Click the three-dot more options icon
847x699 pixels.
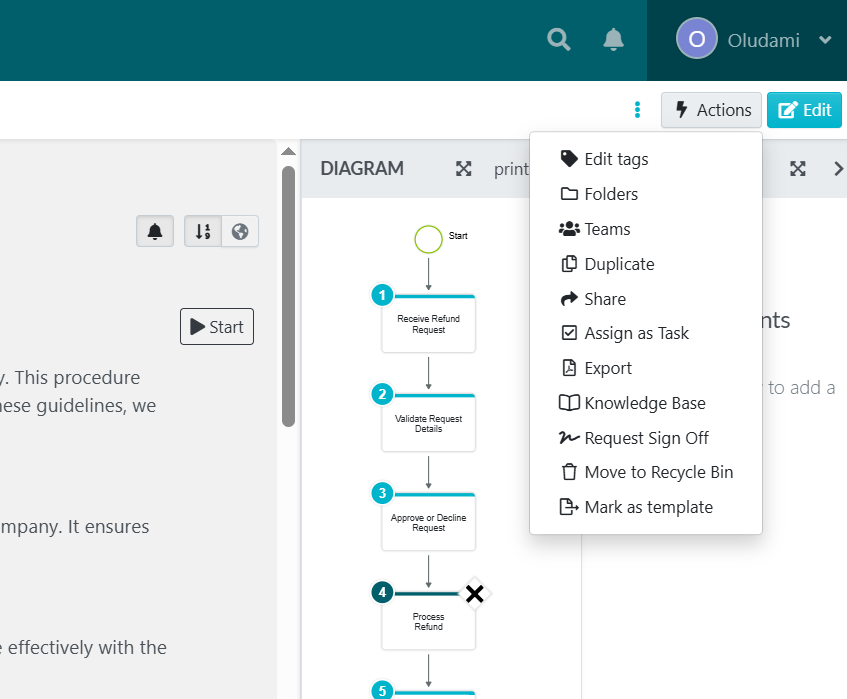click(637, 110)
